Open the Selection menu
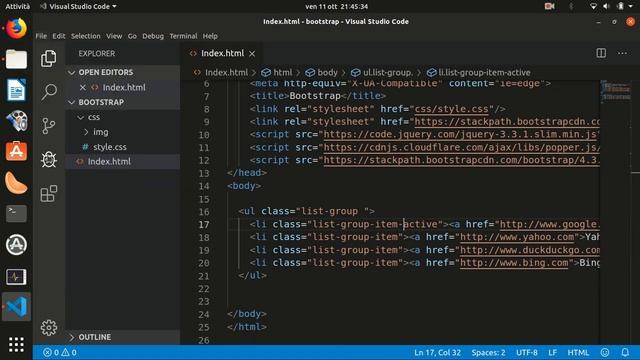This screenshot has height=360, width=640. 85,36
